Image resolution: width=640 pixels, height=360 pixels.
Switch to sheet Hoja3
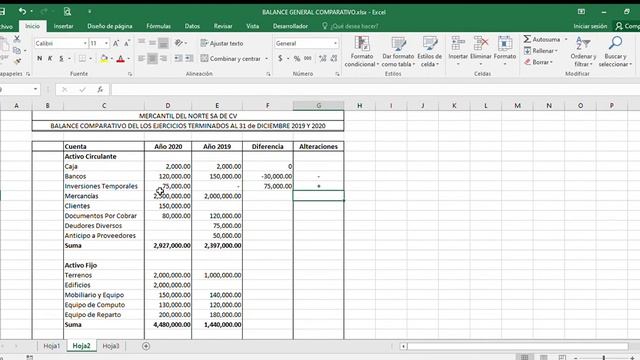[x=111, y=346]
